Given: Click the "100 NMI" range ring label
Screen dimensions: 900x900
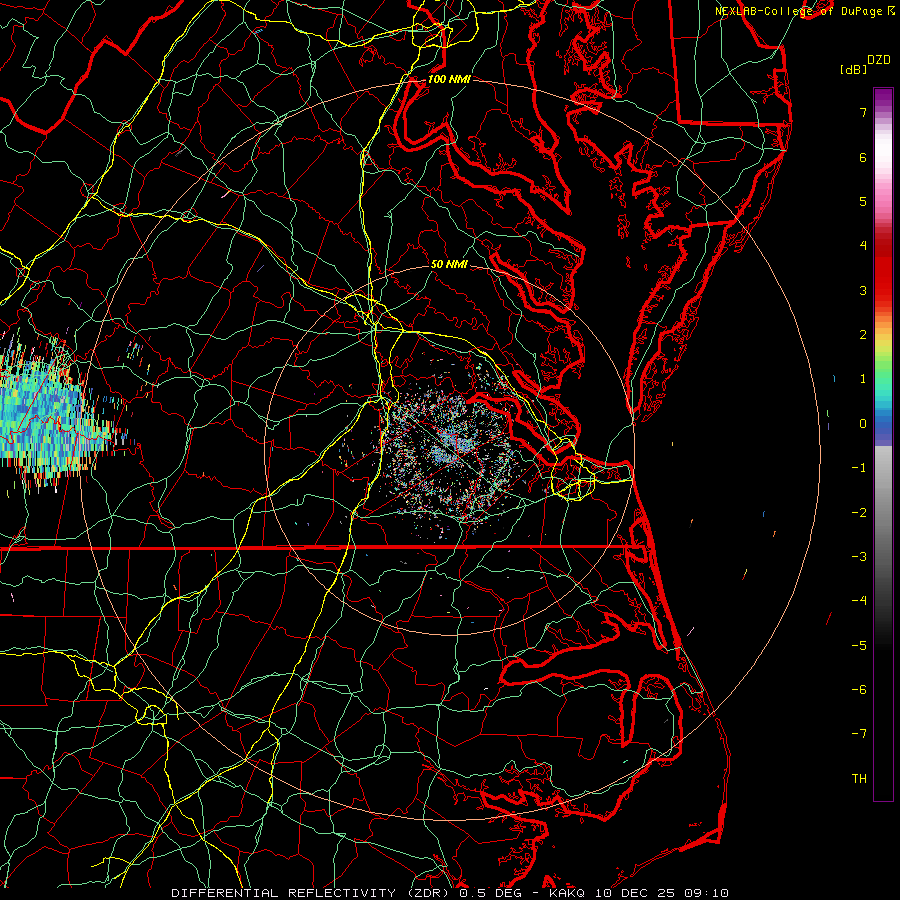Looking at the screenshot, I should tap(449, 79).
